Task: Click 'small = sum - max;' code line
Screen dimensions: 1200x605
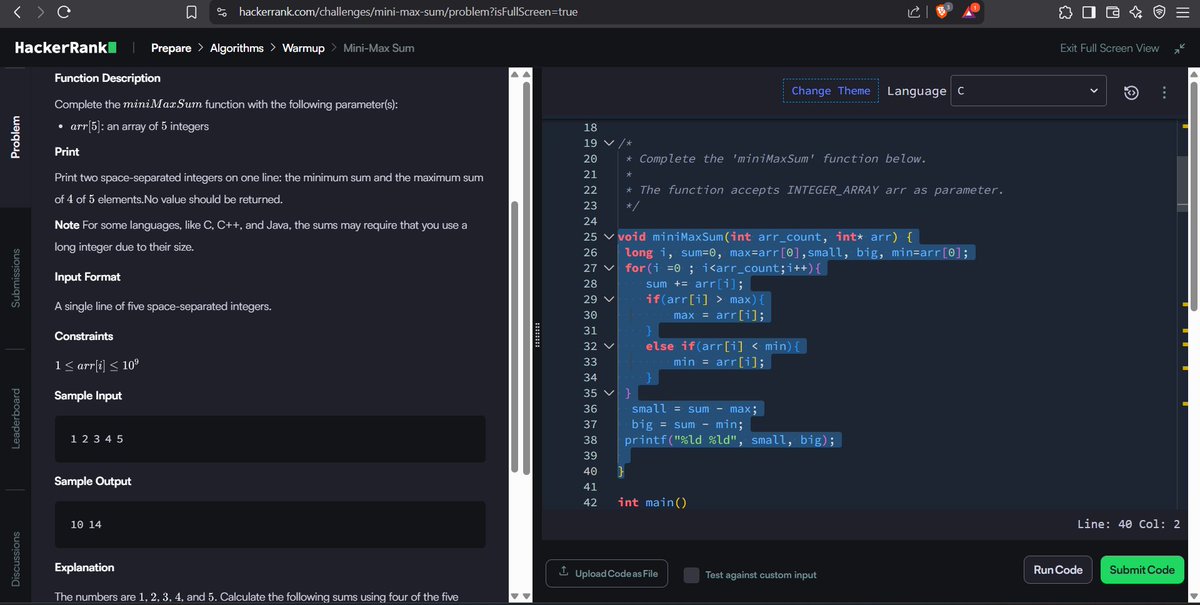Action: coord(697,409)
